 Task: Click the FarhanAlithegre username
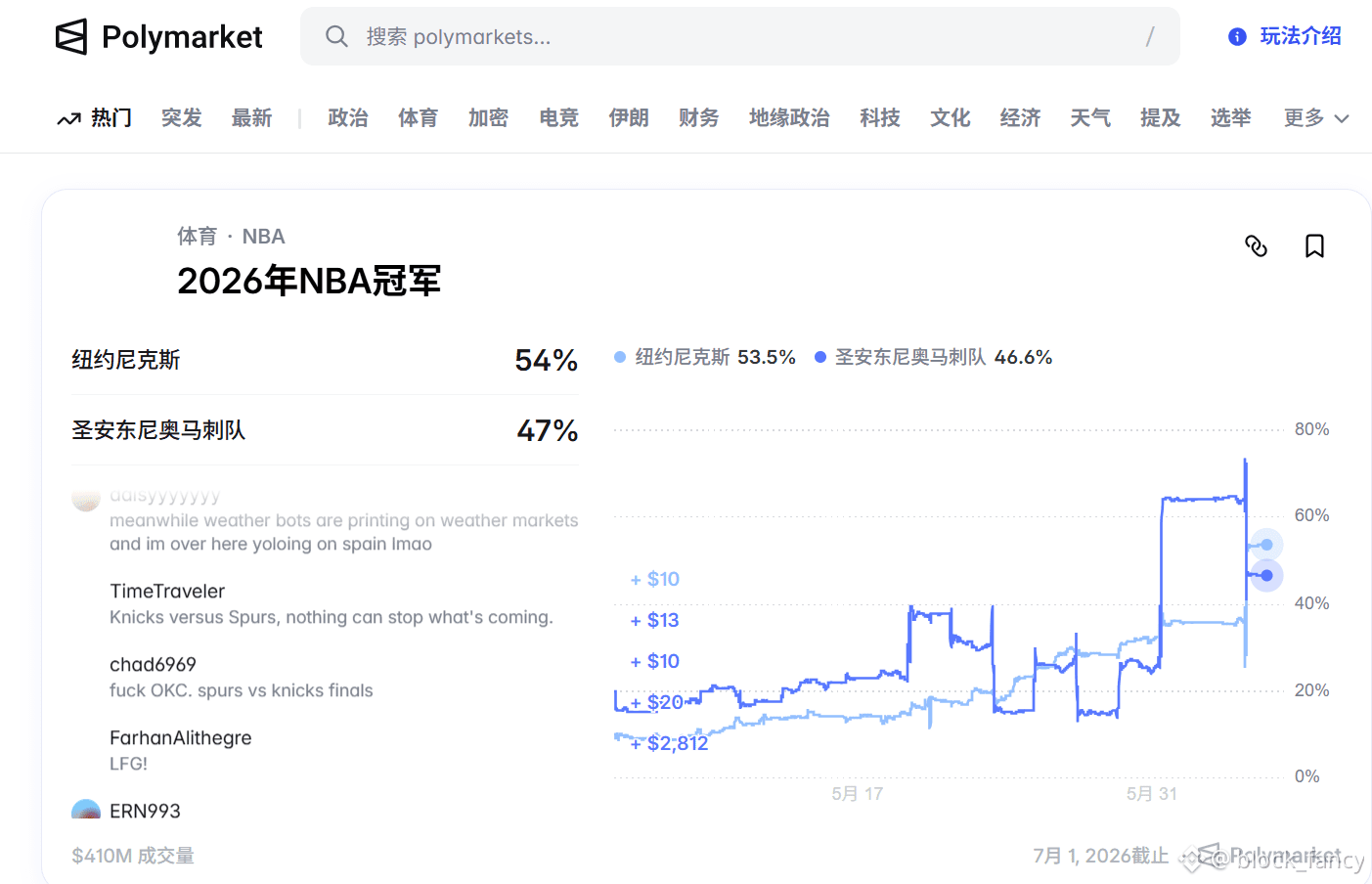click(x=181, y=737)
